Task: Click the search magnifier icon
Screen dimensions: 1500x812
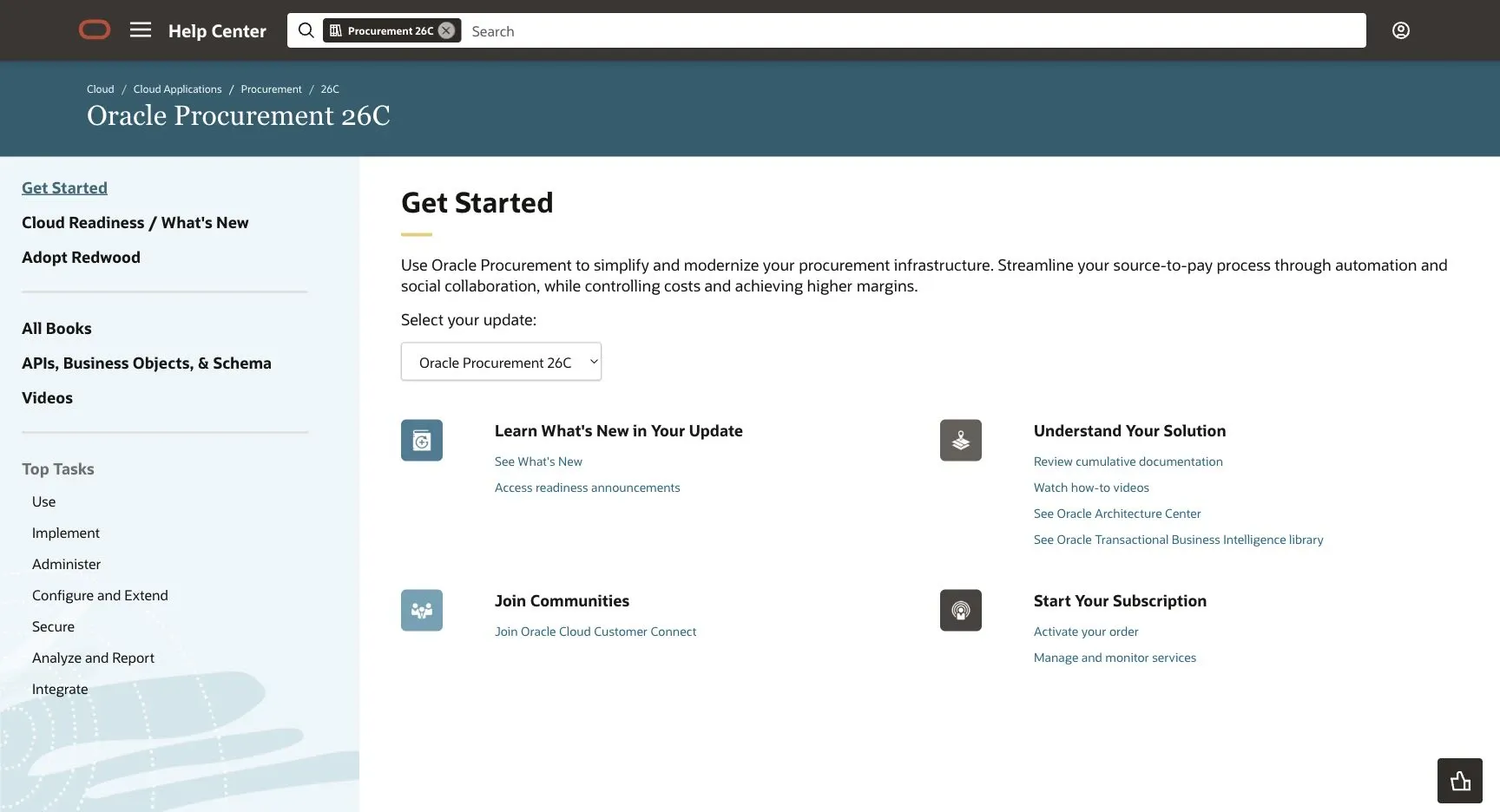Action: 306,30
